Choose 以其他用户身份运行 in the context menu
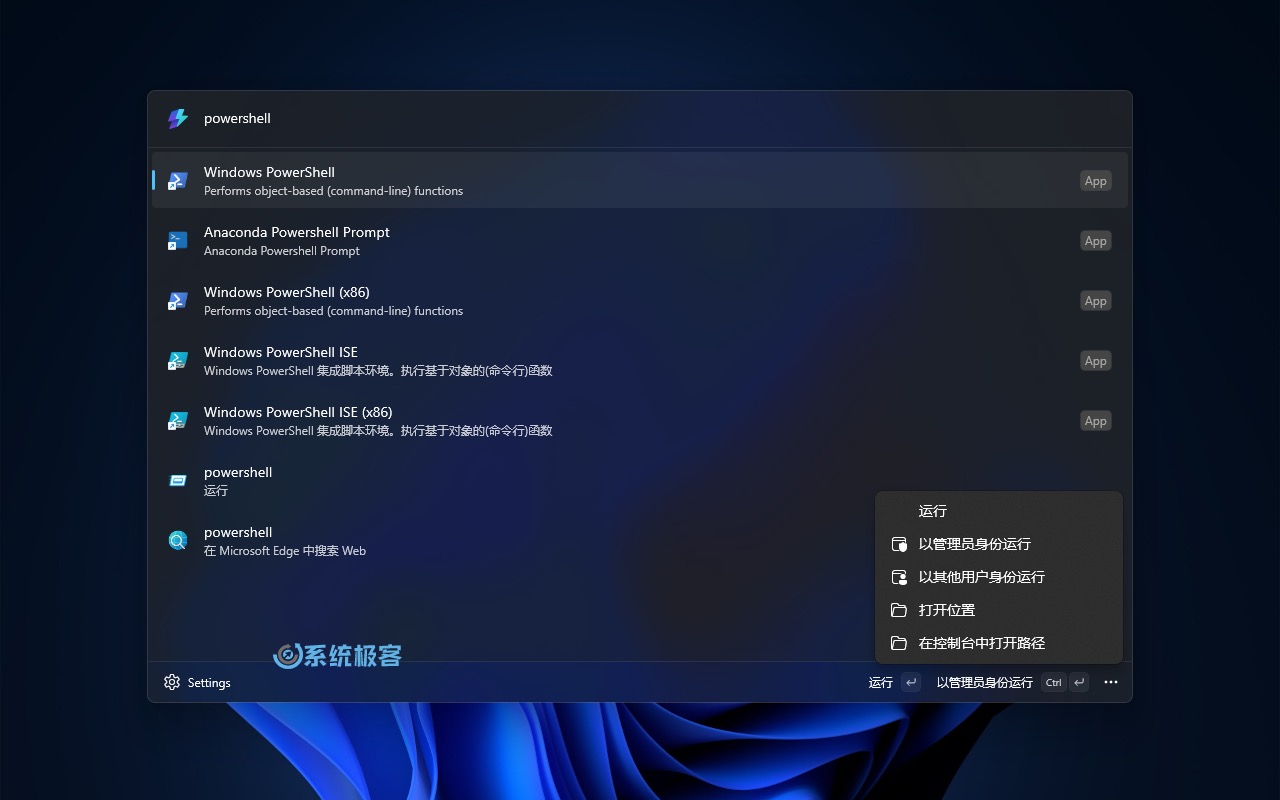This screenshot has height=800, width=1280. (x=999, y=577)
